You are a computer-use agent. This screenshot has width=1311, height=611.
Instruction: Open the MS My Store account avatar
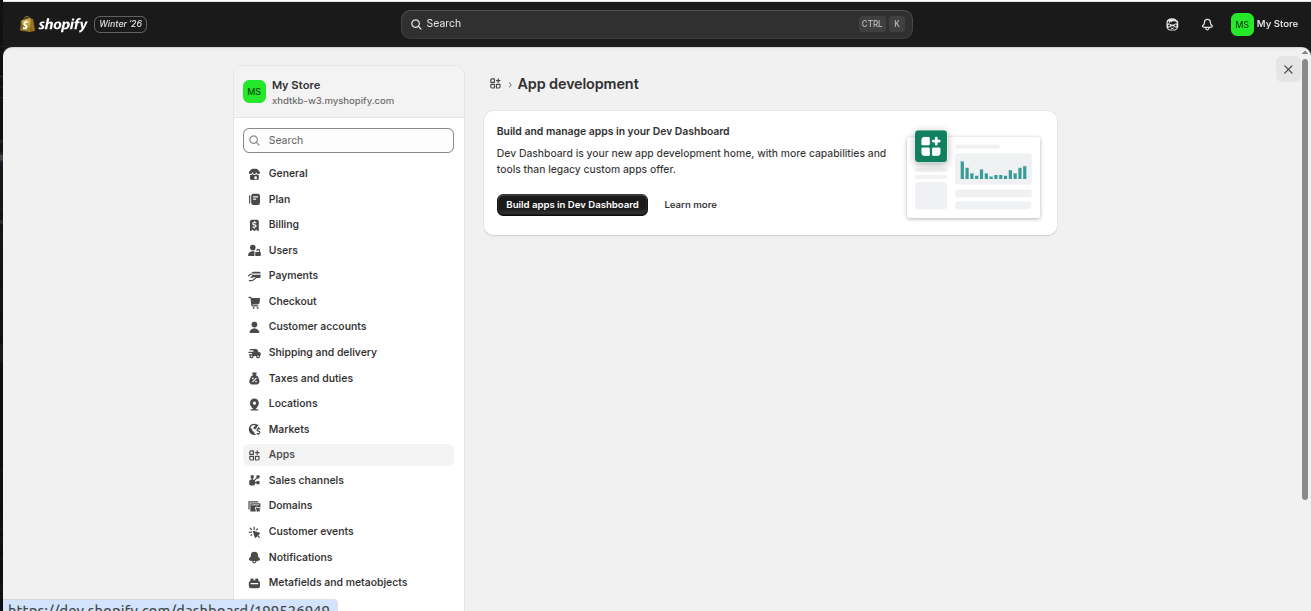click(x=1241, y=23)
